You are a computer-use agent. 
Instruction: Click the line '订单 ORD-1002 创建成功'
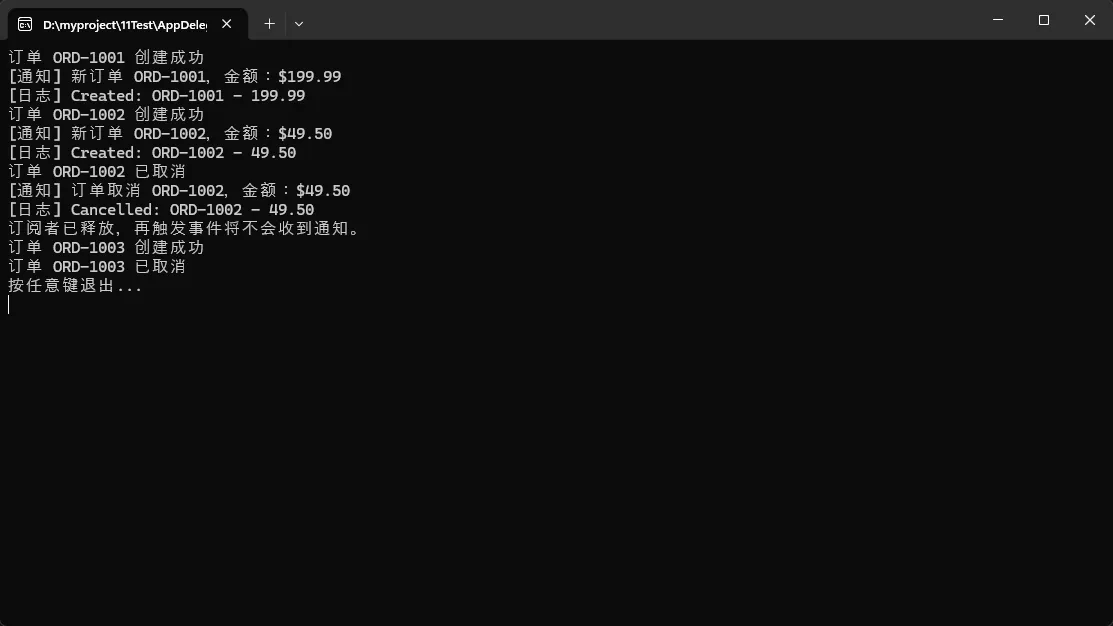click(x=106, y=115)
